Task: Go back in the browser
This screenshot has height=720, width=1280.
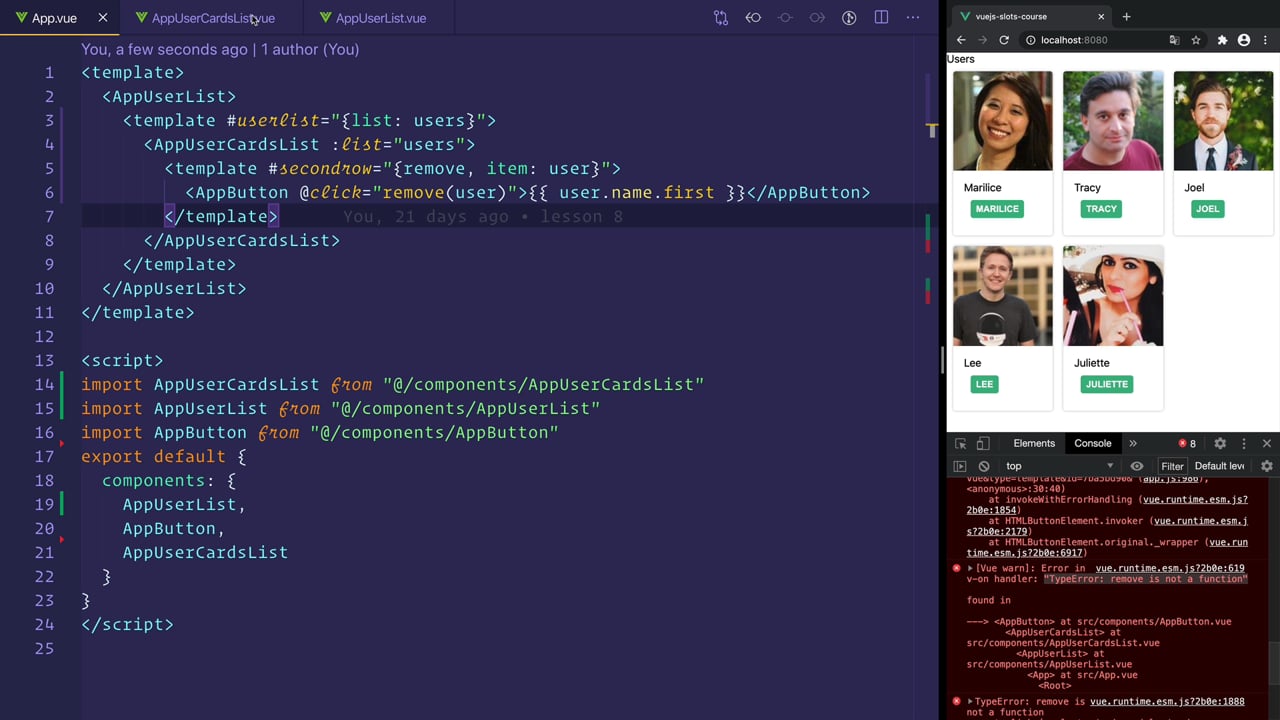Action: click(x=961, y=40)
